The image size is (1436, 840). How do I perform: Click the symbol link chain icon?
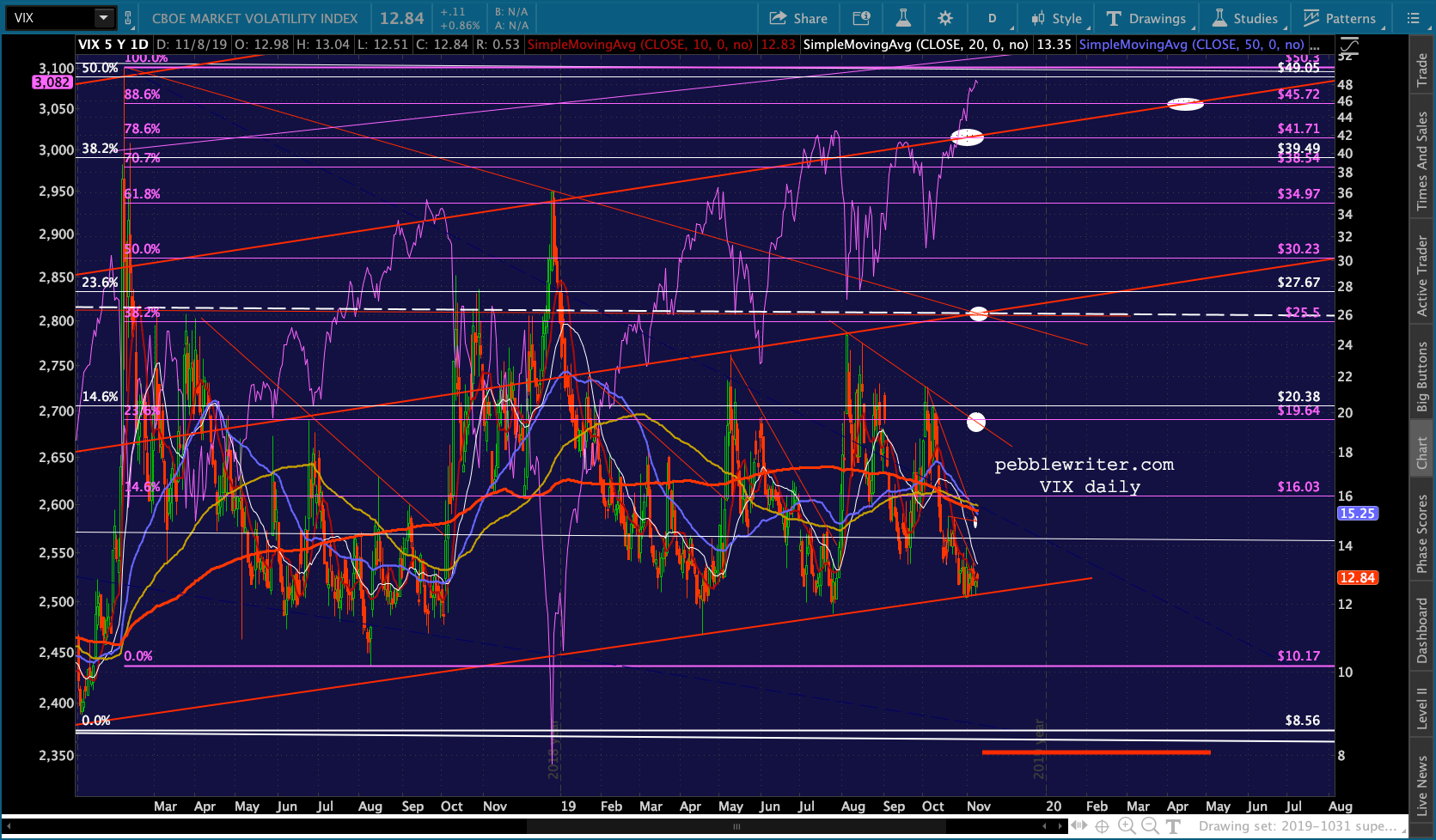coord(128,18)
